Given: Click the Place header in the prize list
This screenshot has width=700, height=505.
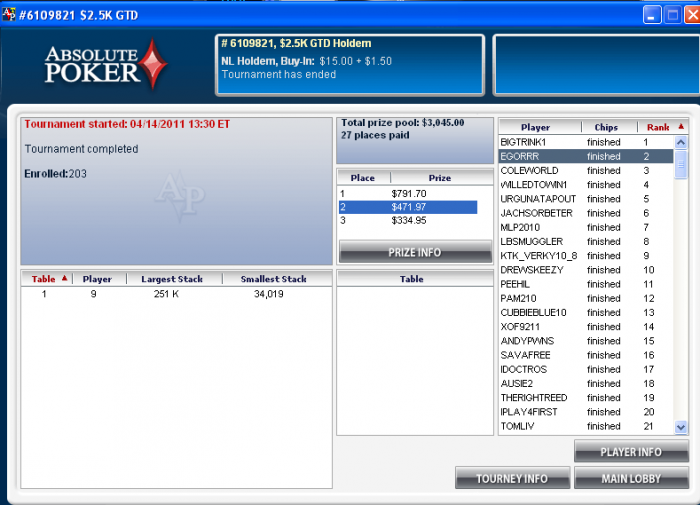Looking at the screenshot, I should [363, 178].
